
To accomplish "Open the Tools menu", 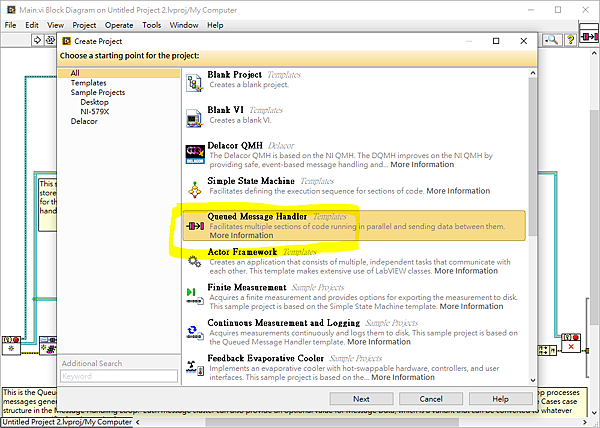I will [152, 25].
